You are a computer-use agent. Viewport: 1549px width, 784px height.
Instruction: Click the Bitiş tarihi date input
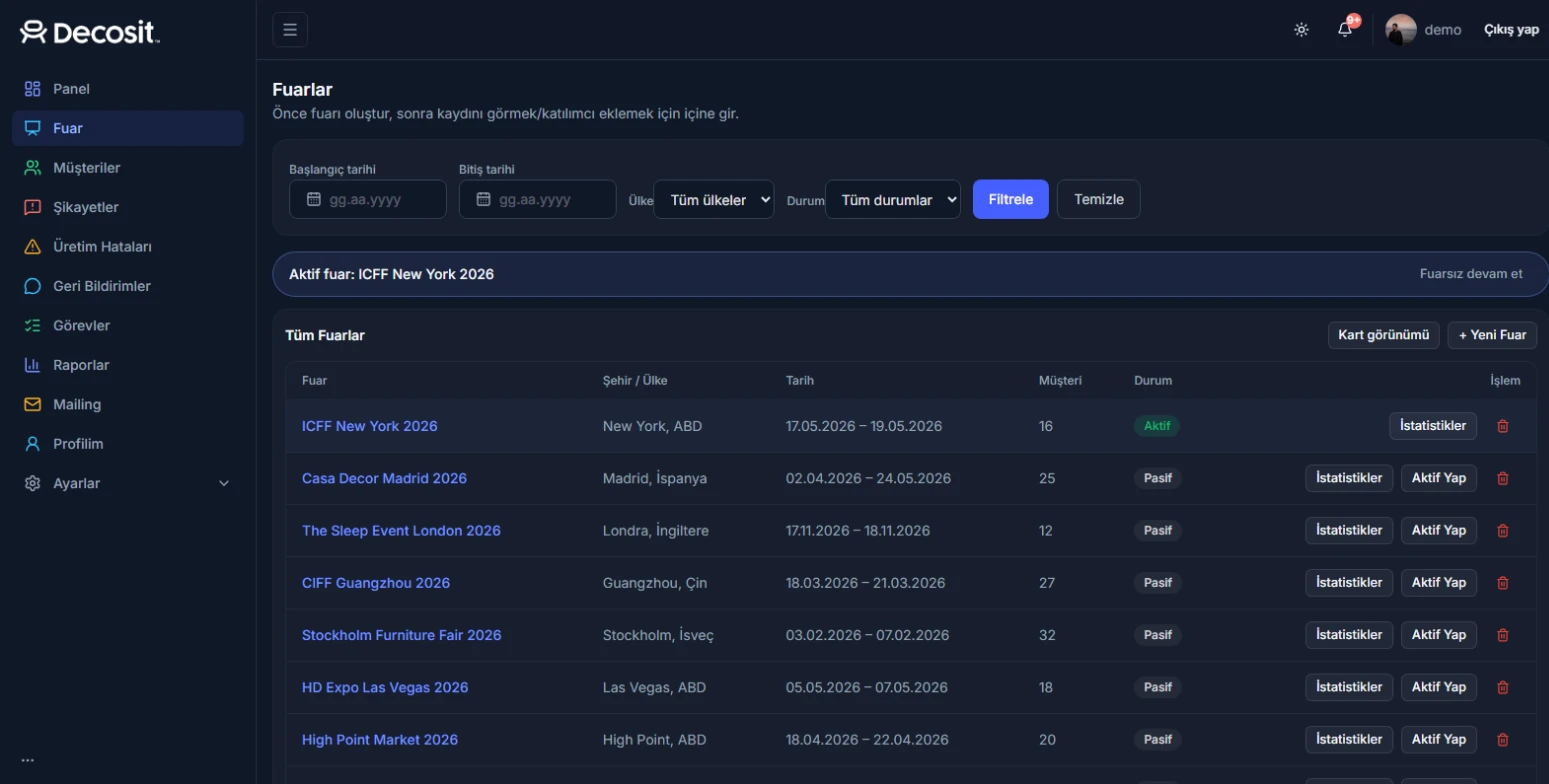(x=538, y=199)
